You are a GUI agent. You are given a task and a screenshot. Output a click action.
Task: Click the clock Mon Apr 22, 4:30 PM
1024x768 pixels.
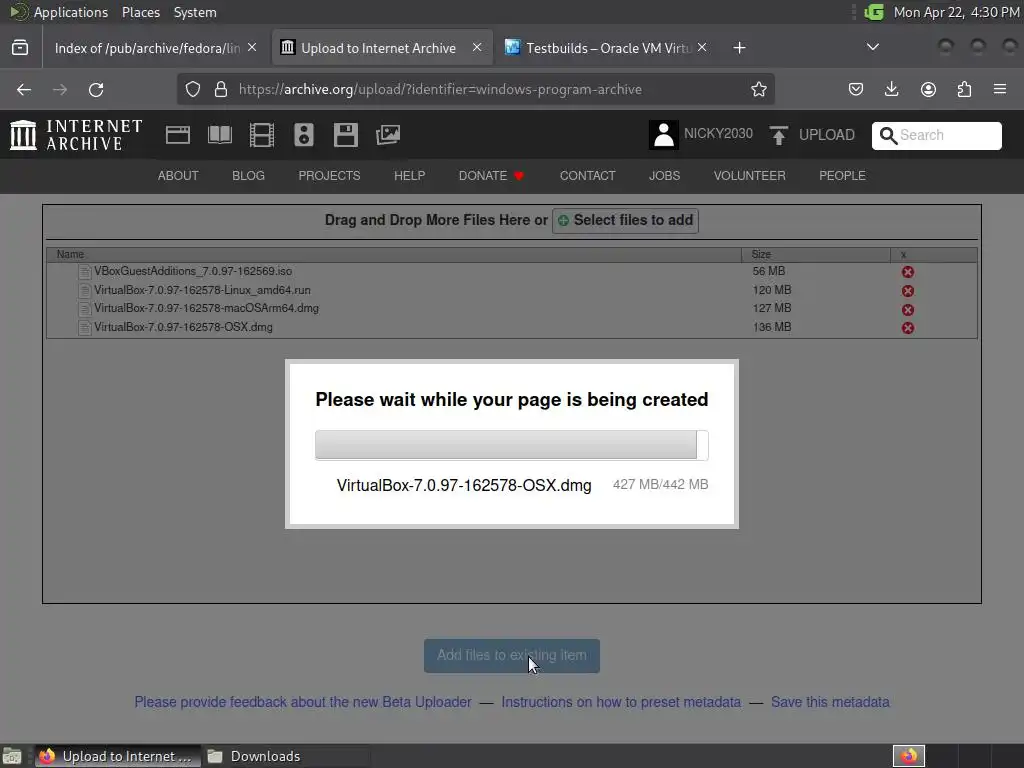click(956, 12)
